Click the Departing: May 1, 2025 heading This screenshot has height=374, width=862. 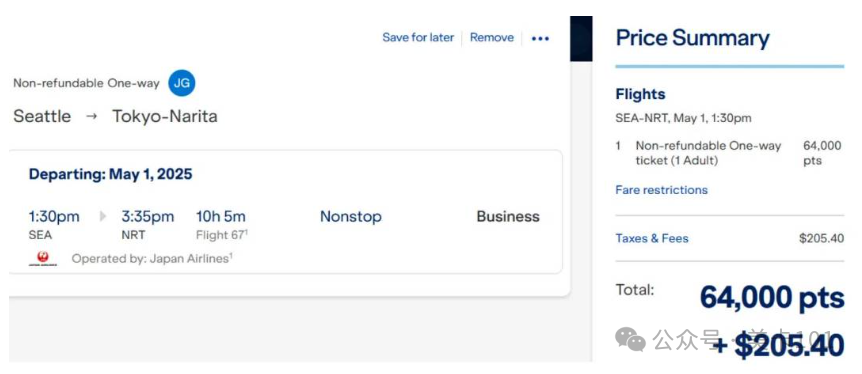[x=110, y=174]
